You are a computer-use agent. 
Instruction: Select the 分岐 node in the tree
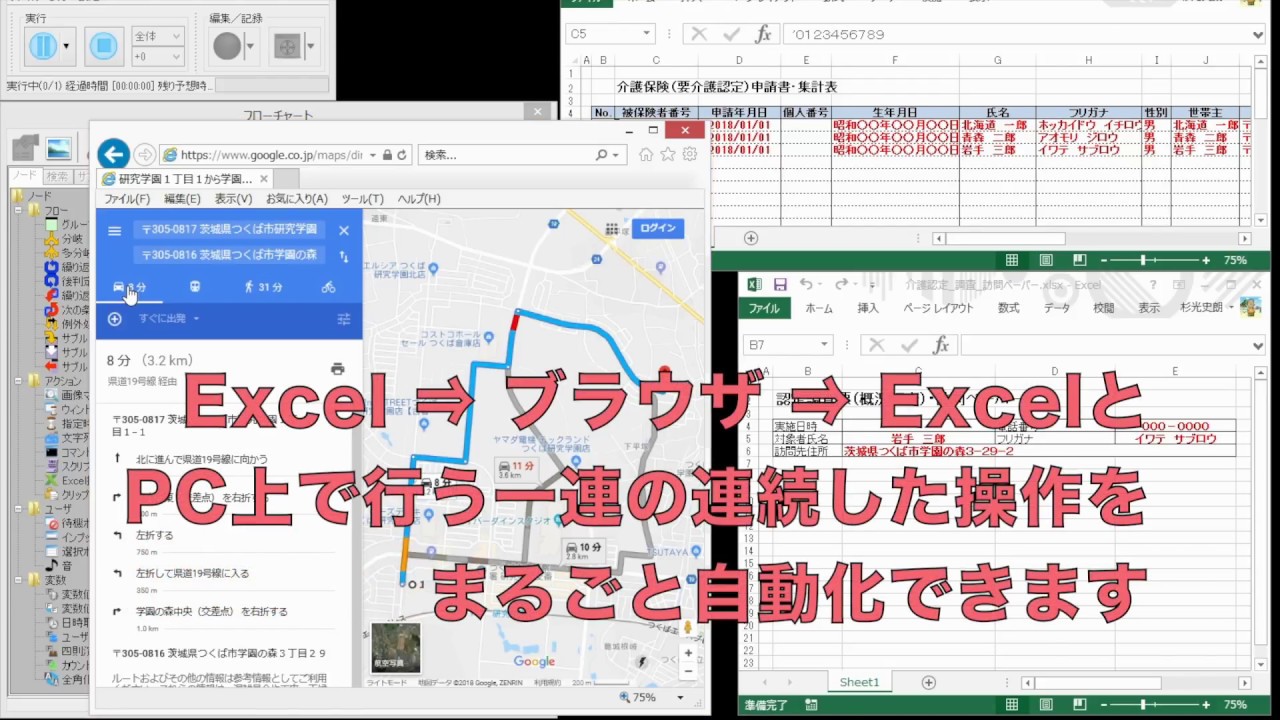[x=72, y=239]
